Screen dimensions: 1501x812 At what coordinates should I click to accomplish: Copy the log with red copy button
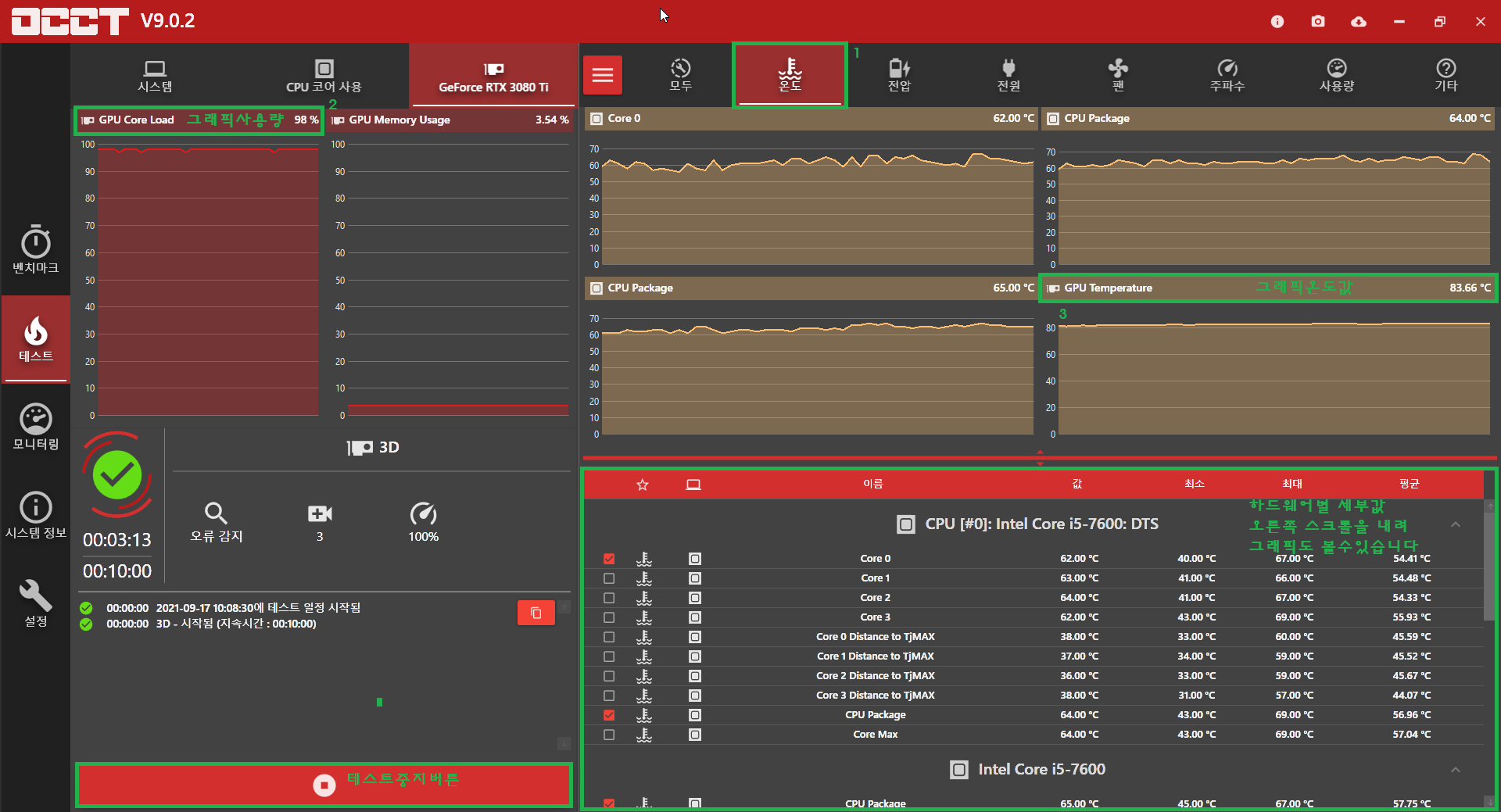536,613
